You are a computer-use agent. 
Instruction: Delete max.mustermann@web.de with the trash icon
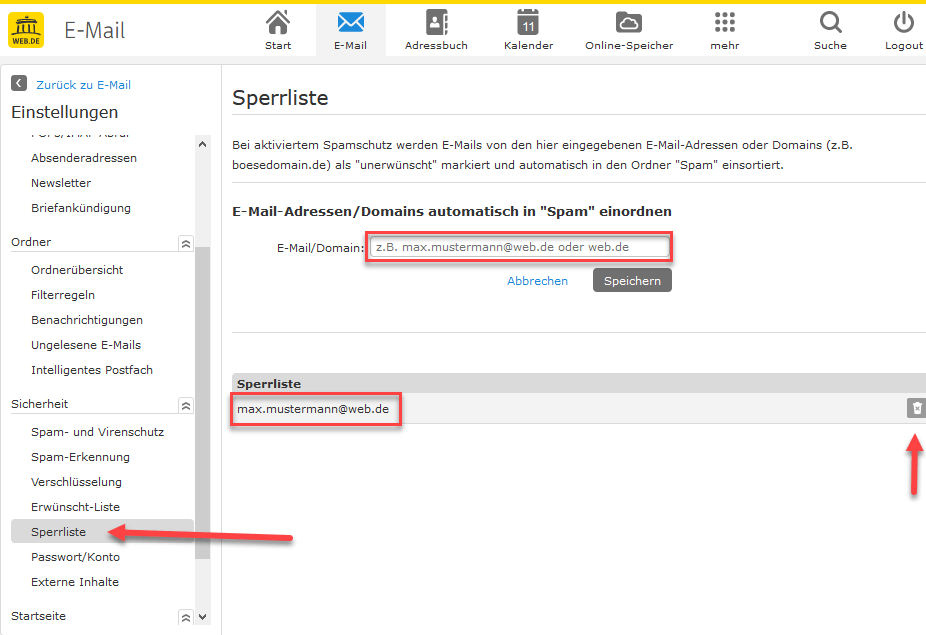click(x=916, y=408)
